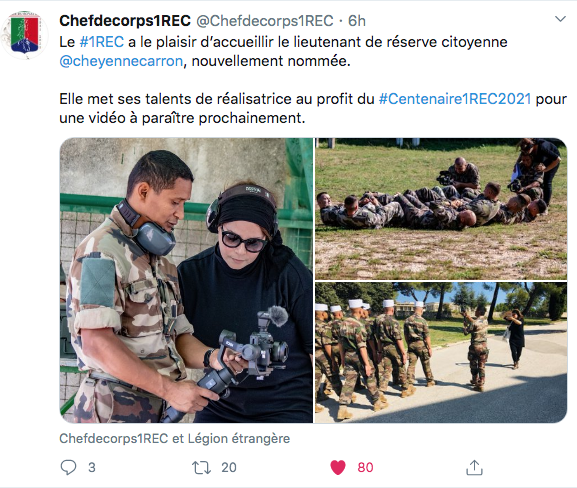This screenshot has height=488, width=577.
Task: Open the tweet options chevron menu
Action: coord(560,19)
